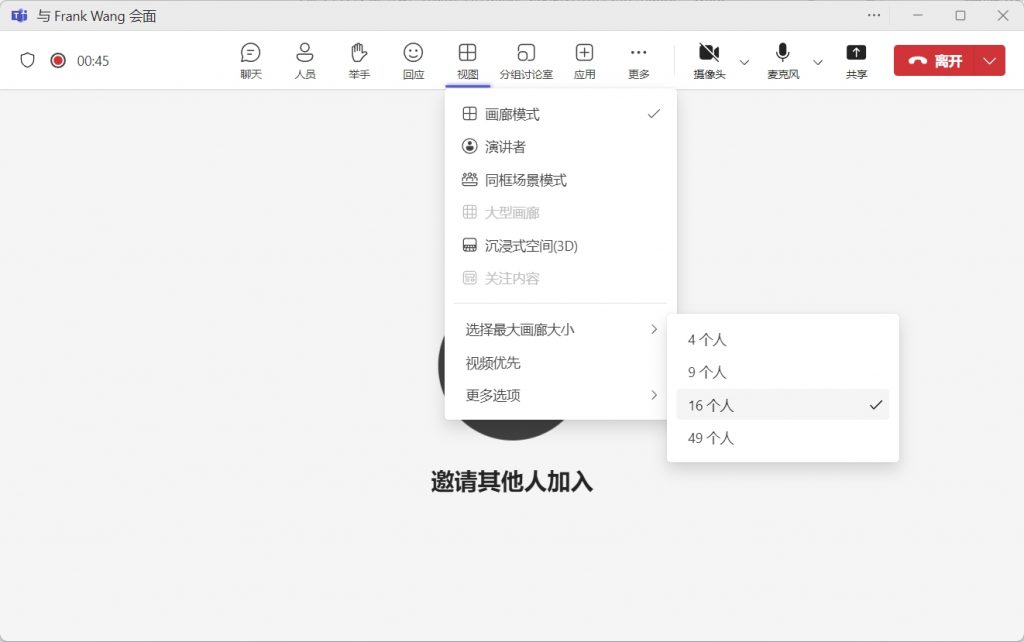Click the shield privacy icon

click(27, 61)
